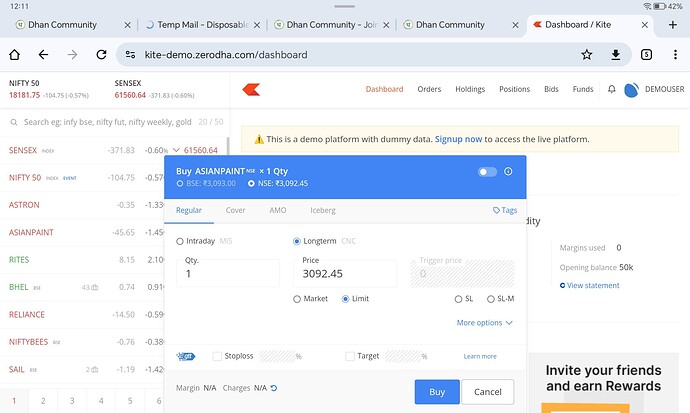
Task: Expand More options
Action: coord(484,323)
